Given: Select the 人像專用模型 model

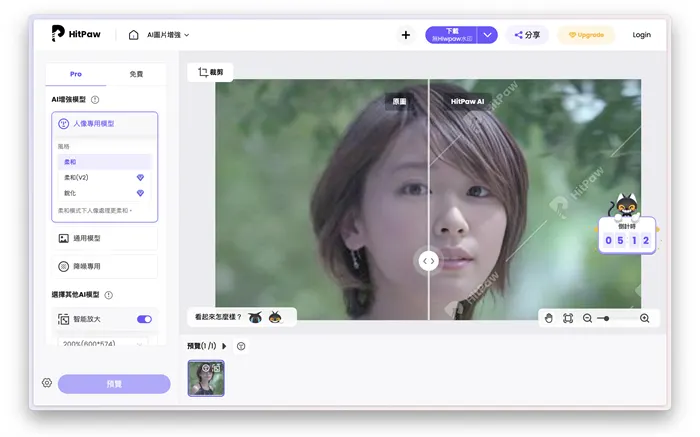Looking at the screenshot, I should pyautogui.click(x=104, y=124).
